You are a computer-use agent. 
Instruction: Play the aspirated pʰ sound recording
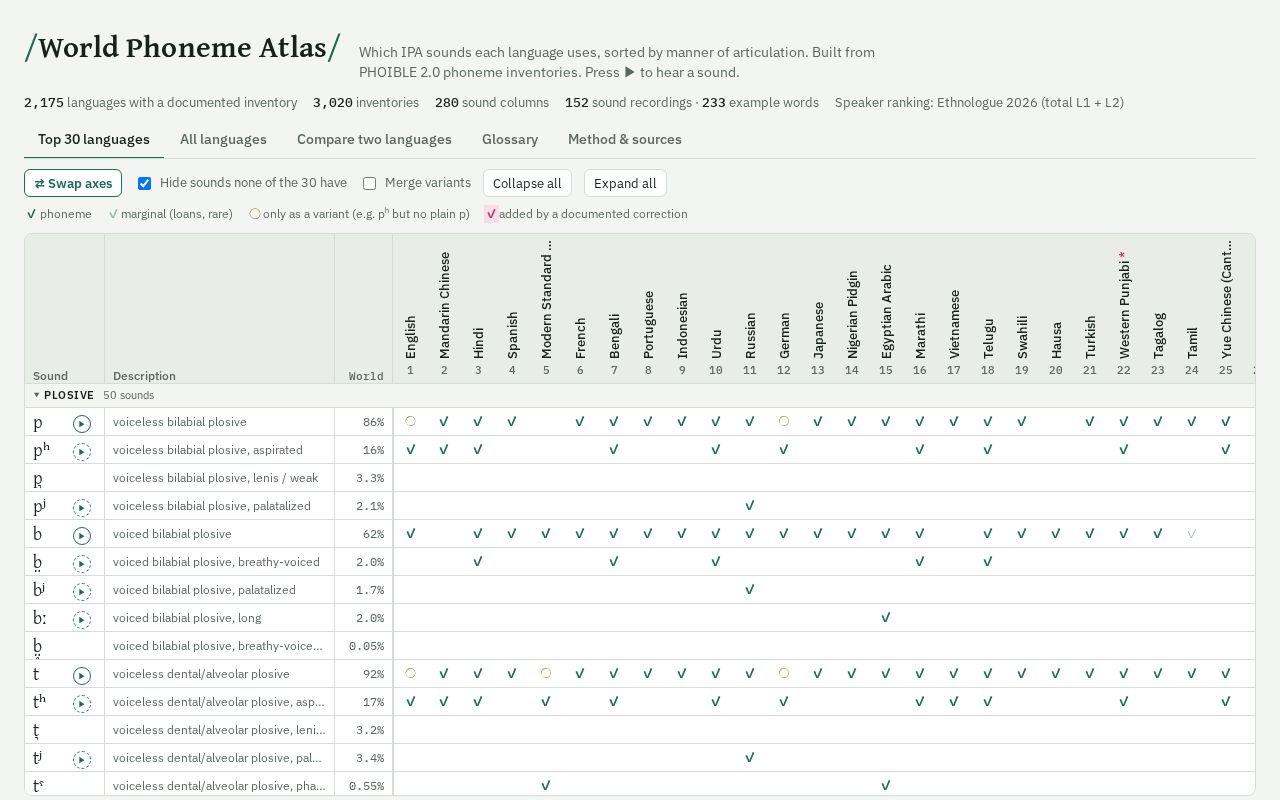[x=82, y=452]
